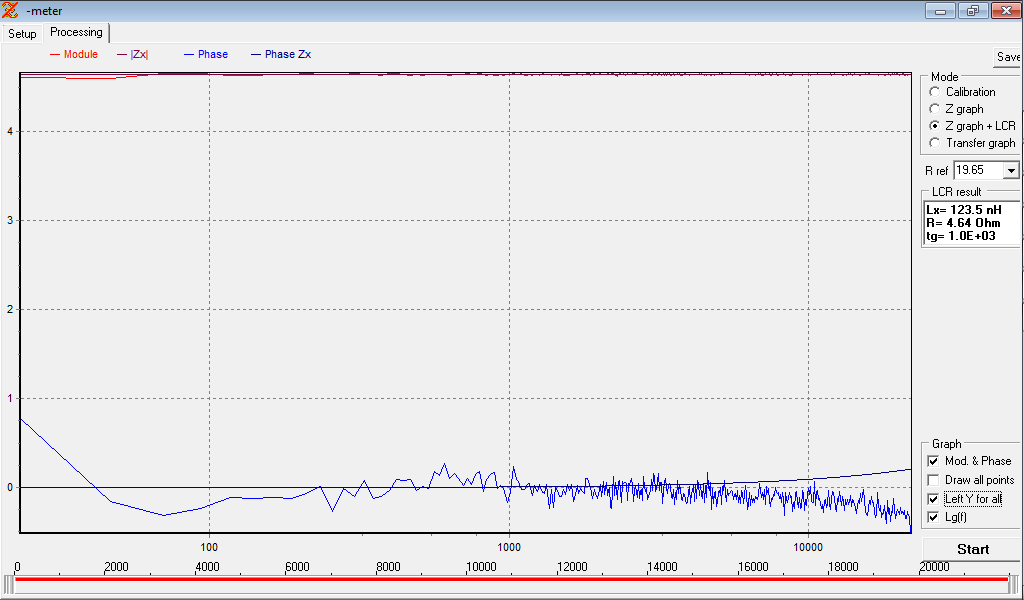The image size is (1024, 600).
Task: Select Calibration mode radio button
Action: [935, 92]
